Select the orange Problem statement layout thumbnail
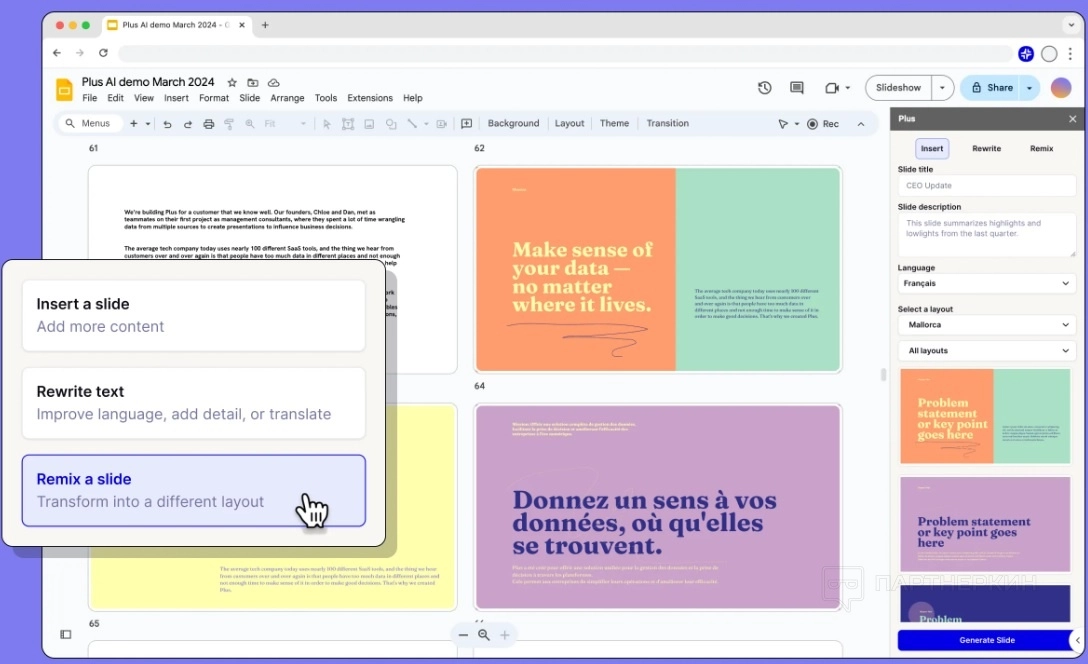 (x=985, y=416)
